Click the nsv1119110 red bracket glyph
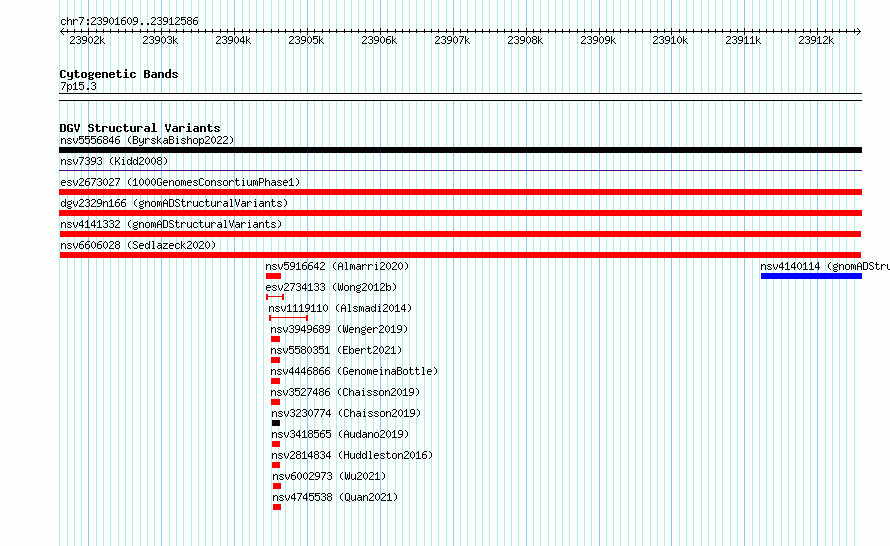The image size is (890, 546). tap(288, 318)
